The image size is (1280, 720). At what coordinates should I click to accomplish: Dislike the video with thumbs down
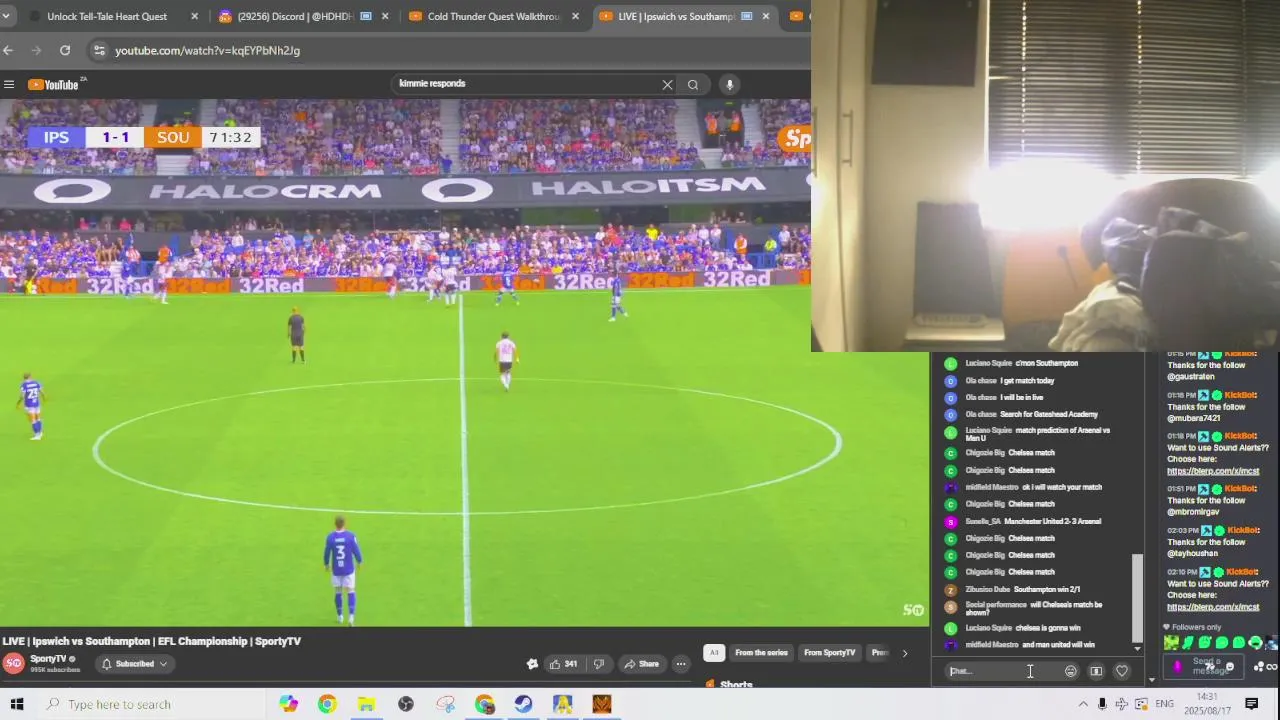pos(599,664)
